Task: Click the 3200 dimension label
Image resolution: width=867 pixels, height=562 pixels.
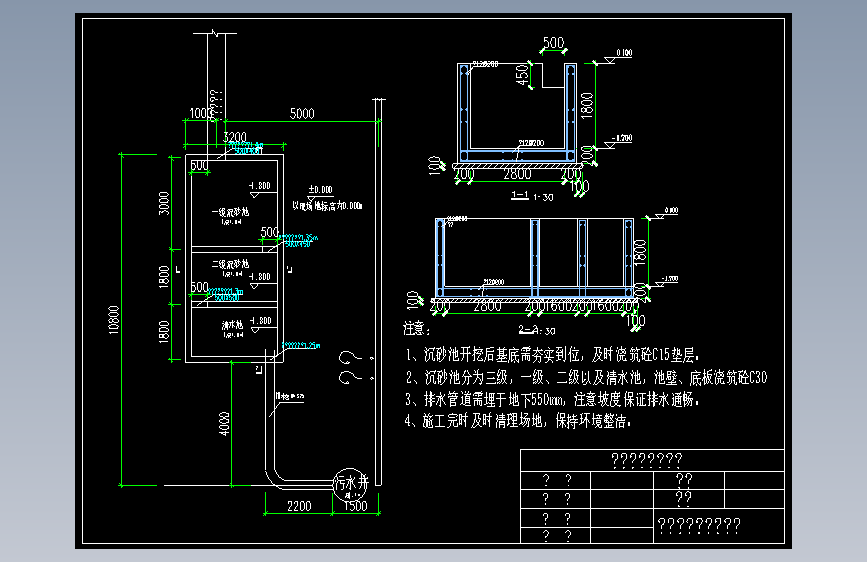Action: (235, 137)
